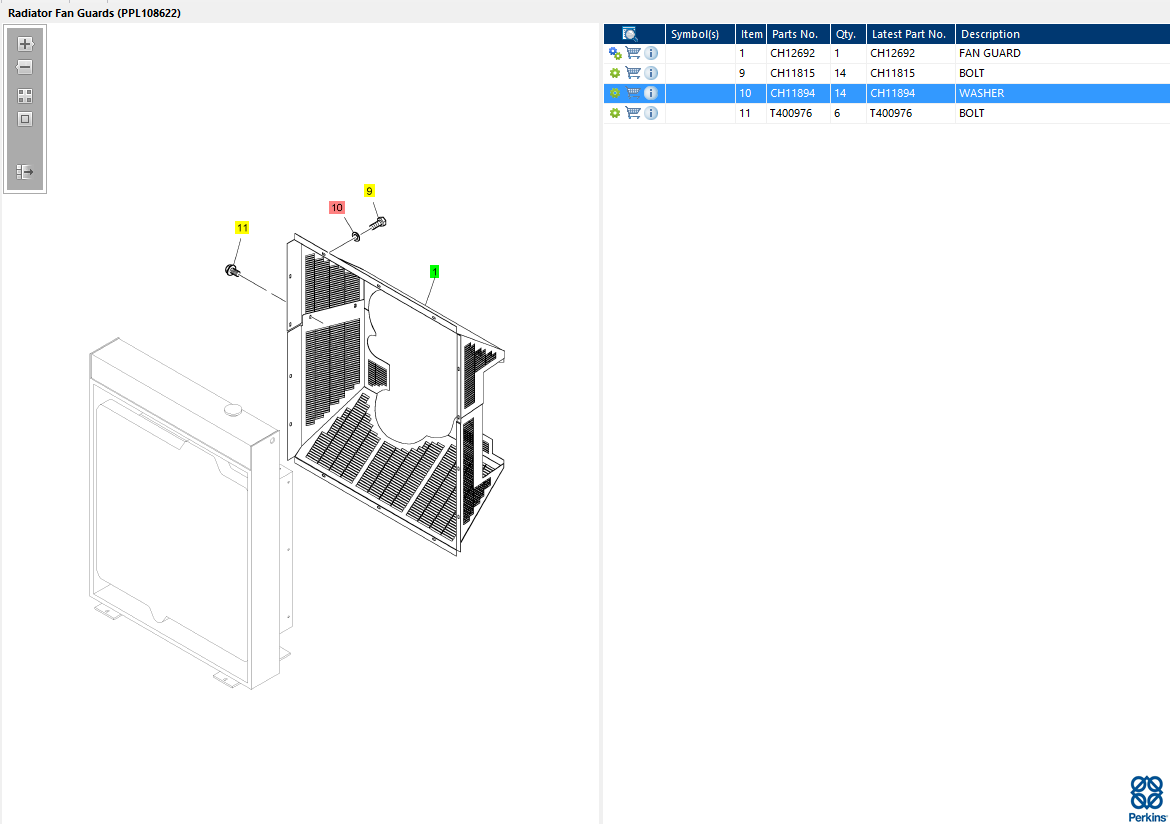Viewport: 1170px width, 824px height.
Task: Select callout 9 on the diagram
Action: (369, 191)
